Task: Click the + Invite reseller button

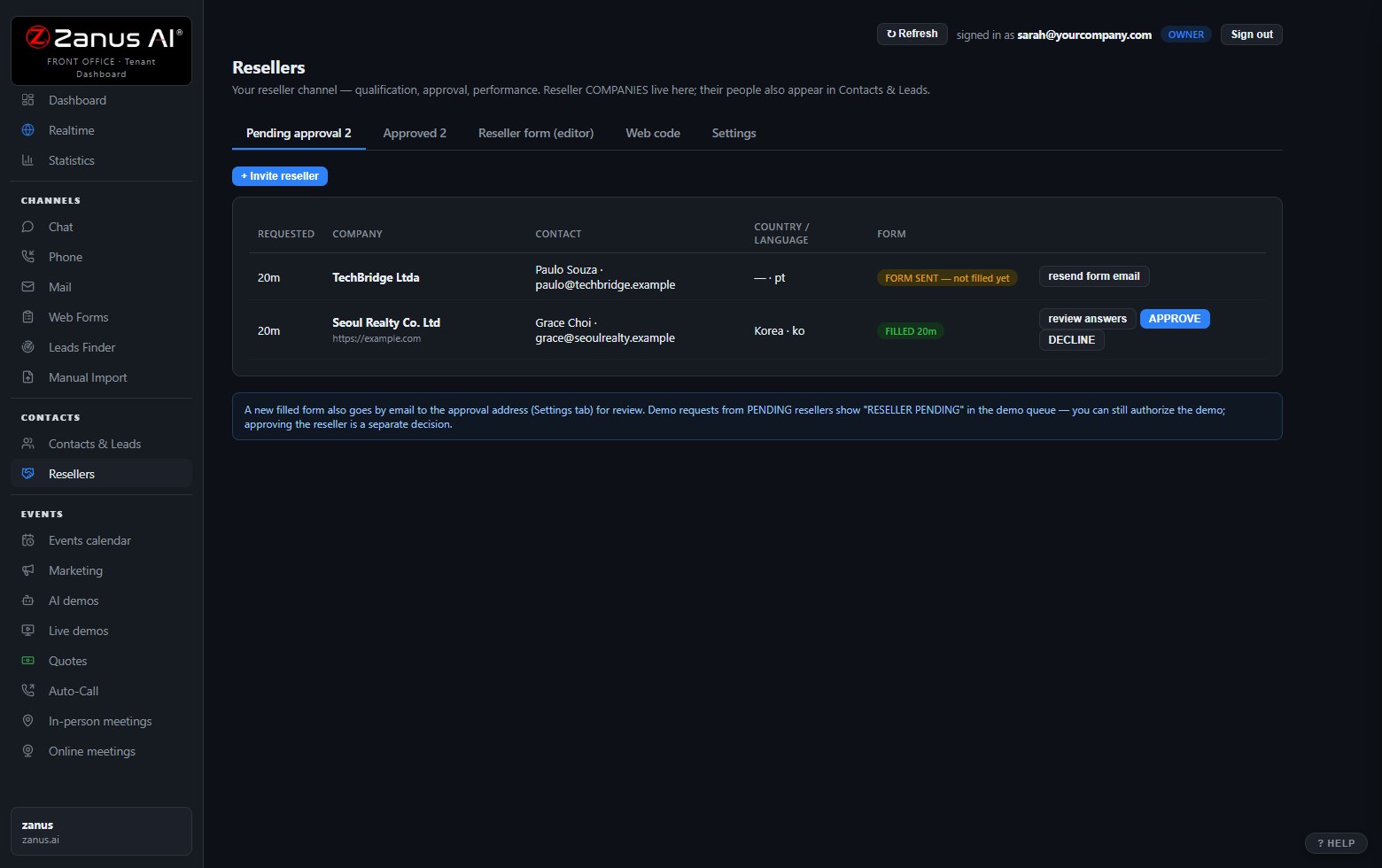Action: (280, 176)
